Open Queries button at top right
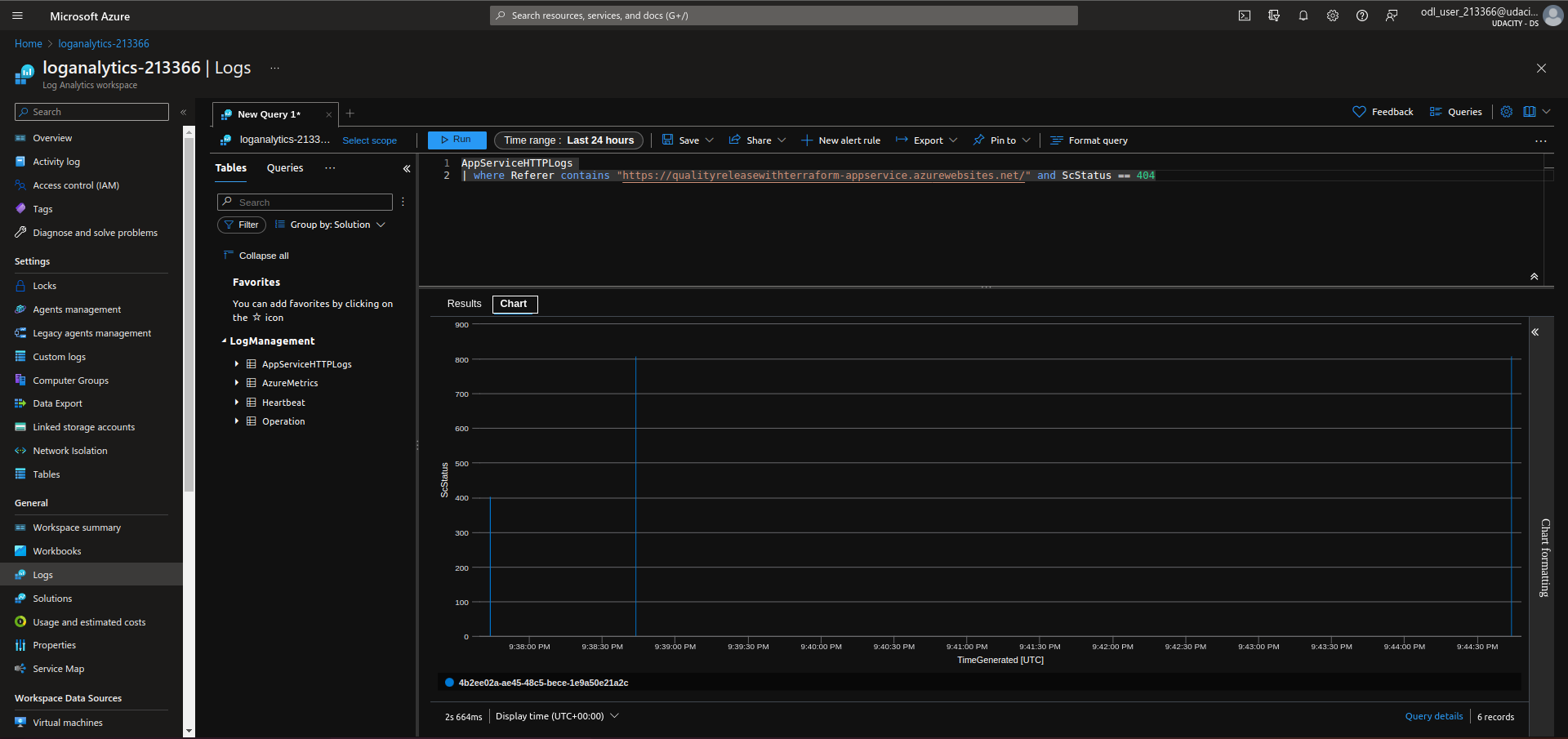 [x=1455, y=112]
